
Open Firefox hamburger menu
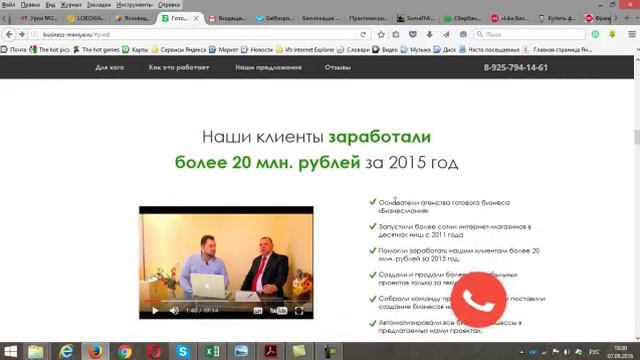(632, 35)
